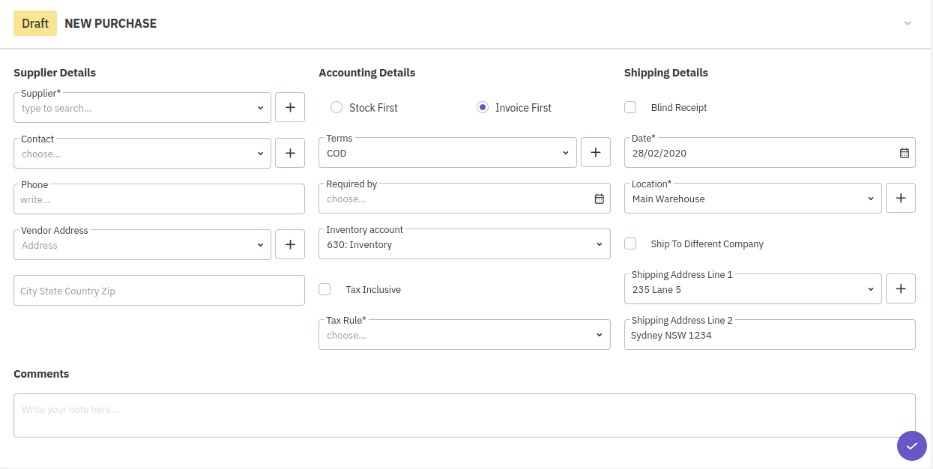Click the Phone input field
Screen dimensions: 933x469
click(160, 199)
